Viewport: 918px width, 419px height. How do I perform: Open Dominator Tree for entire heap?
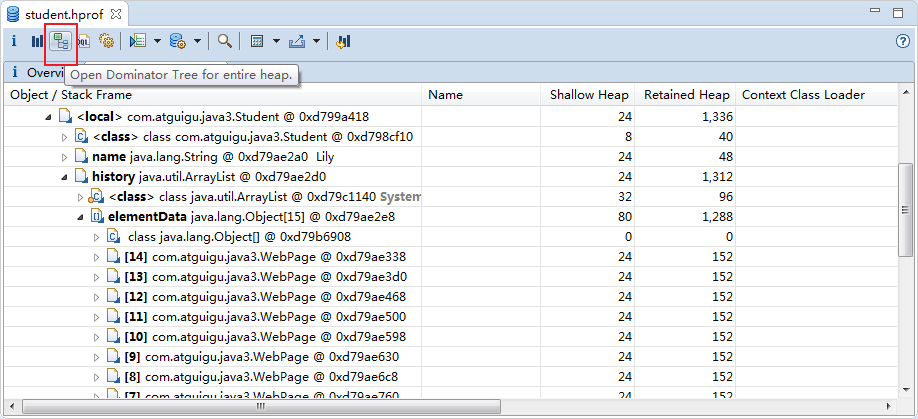tap(60, 41)
